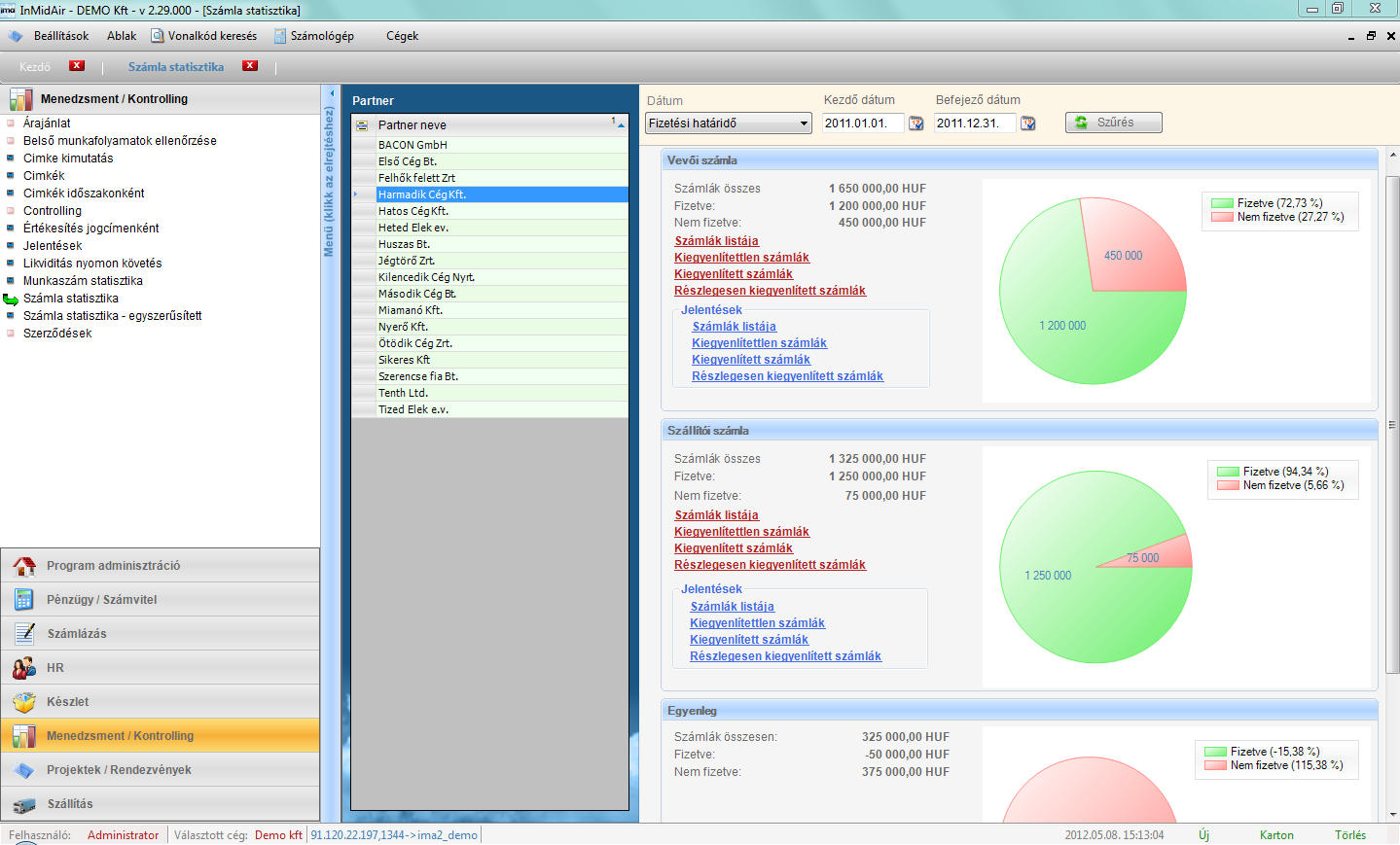Image resolution: width=1400 pixels, height=845 pixels.
Task: Select partner Jégtörő Zrt.
Action: [502, 261]
